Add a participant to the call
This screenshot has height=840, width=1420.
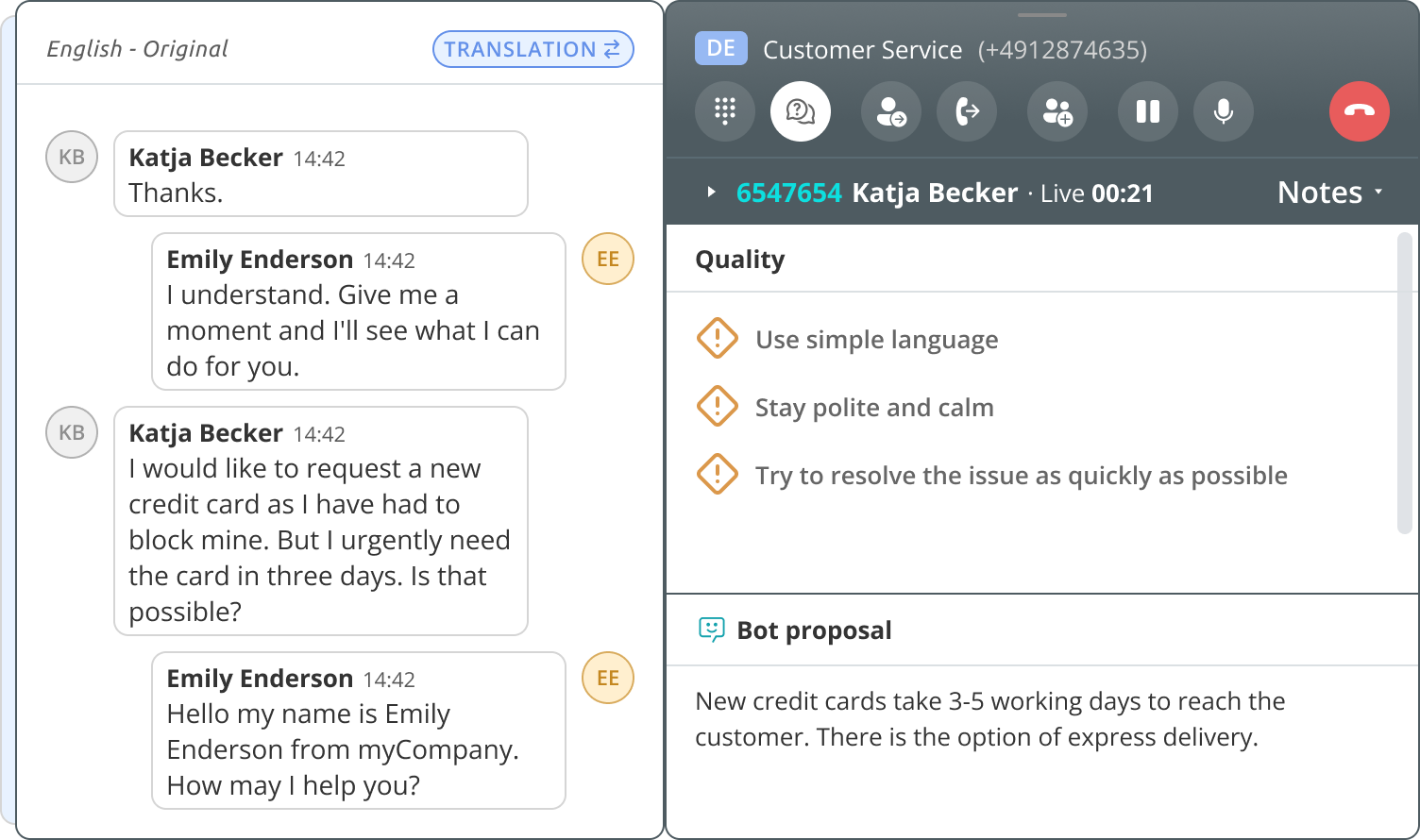pyautogui.click(x=891, y=111)
